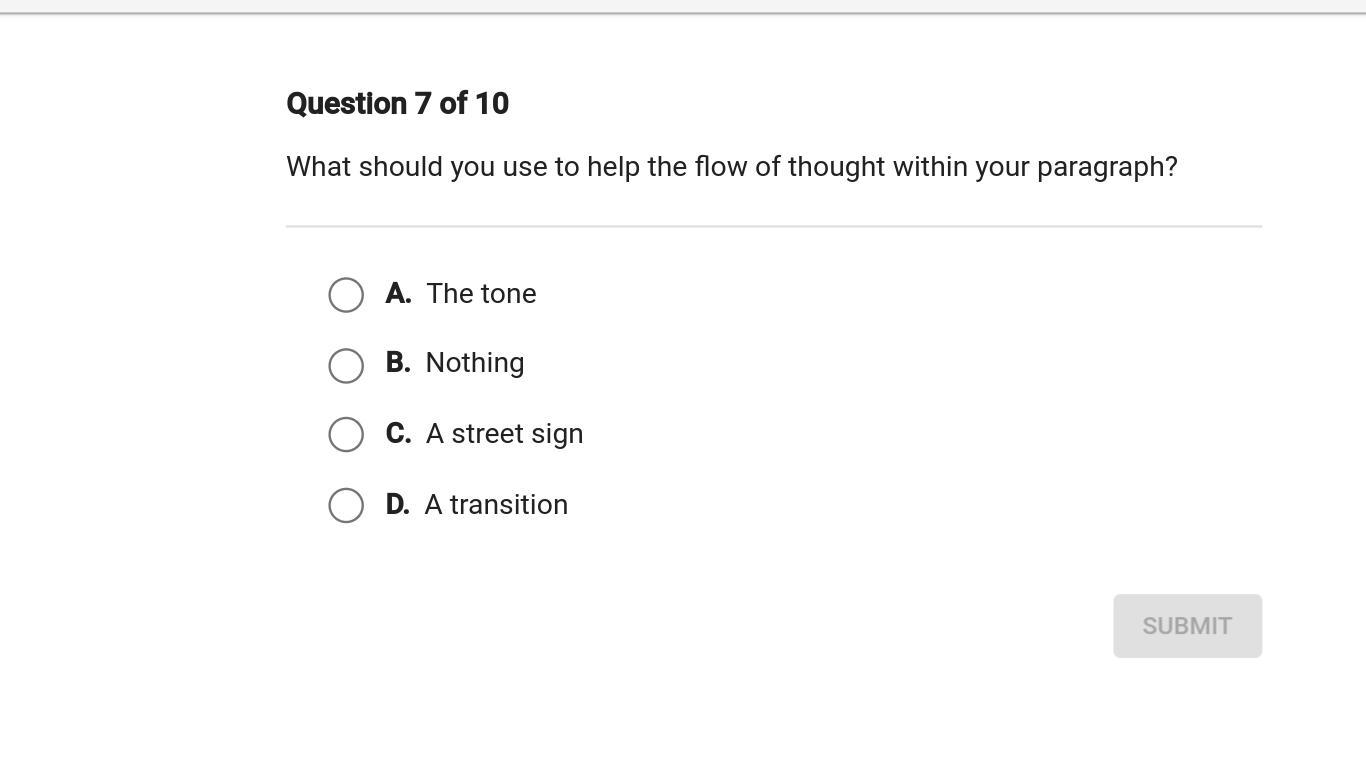
Task: Click the gray bar at page top
Action: click(683, 6)
